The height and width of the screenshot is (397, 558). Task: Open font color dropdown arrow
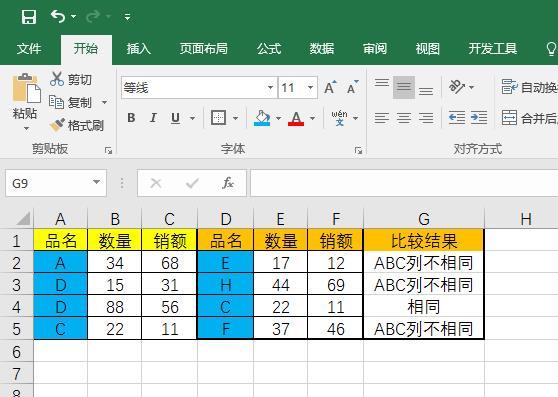click(313, 118)
